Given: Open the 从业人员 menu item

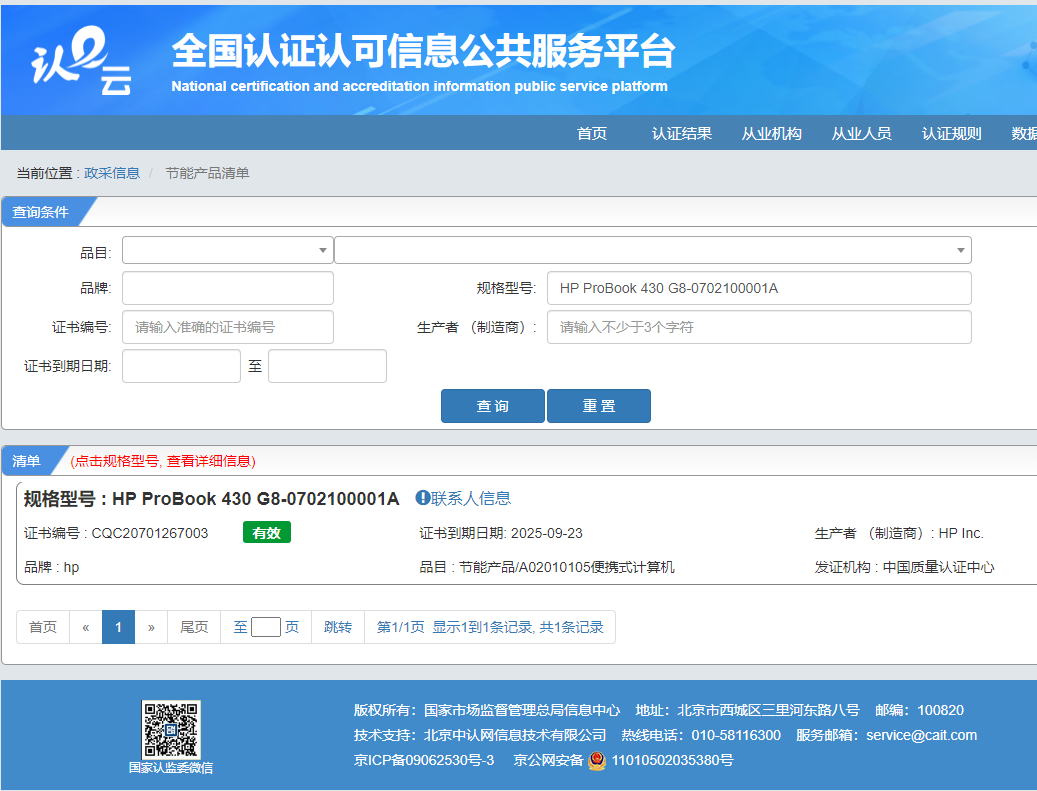Looking at the screenshot, I should click(x=862, y=134).
